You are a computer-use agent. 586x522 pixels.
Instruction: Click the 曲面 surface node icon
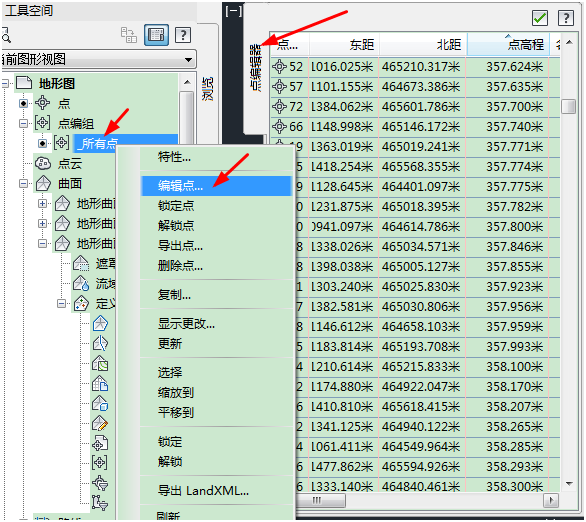click(x=43, y=183)
